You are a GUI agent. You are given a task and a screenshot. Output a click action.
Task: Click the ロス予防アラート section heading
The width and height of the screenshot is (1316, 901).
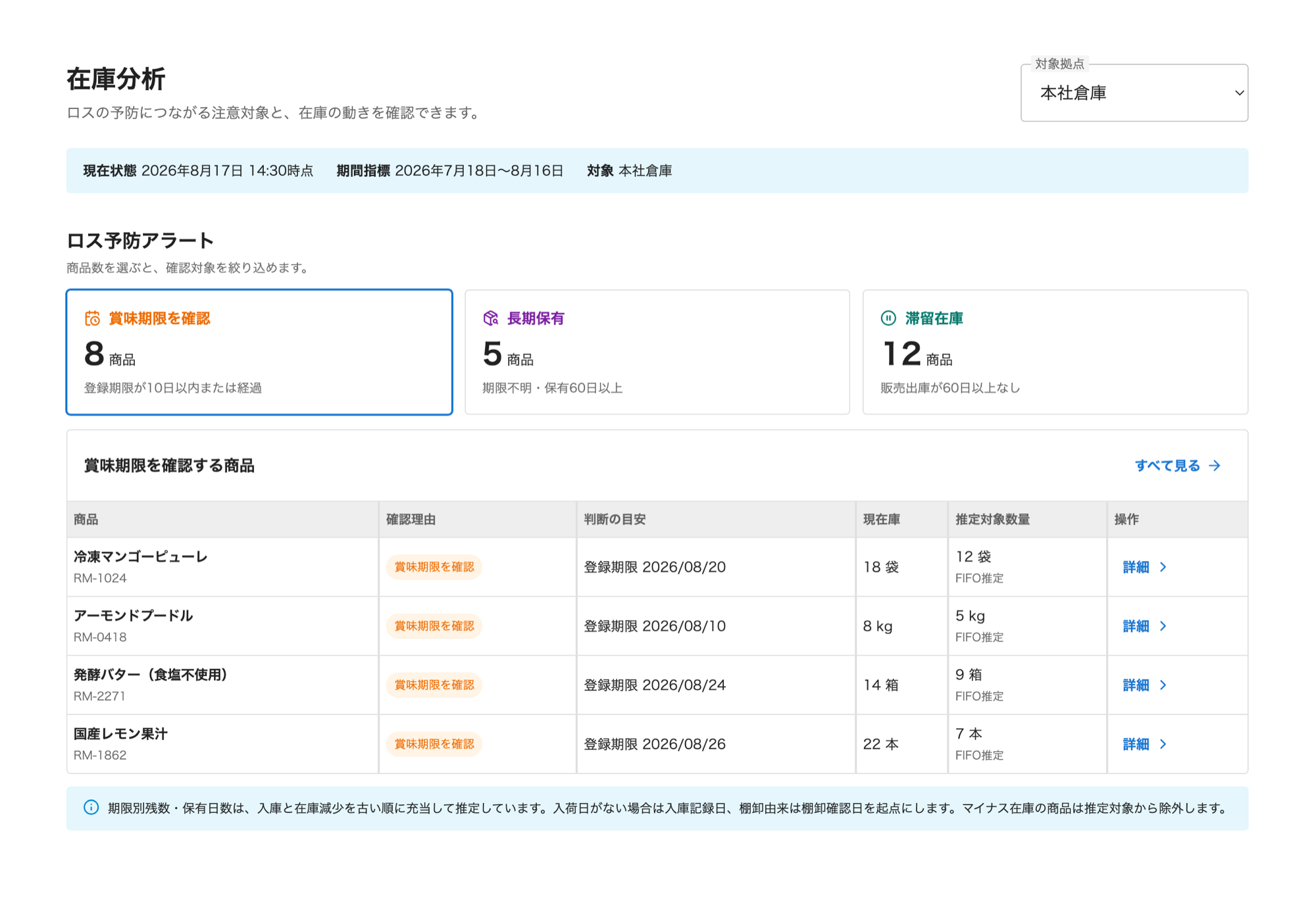pos(140,241)
